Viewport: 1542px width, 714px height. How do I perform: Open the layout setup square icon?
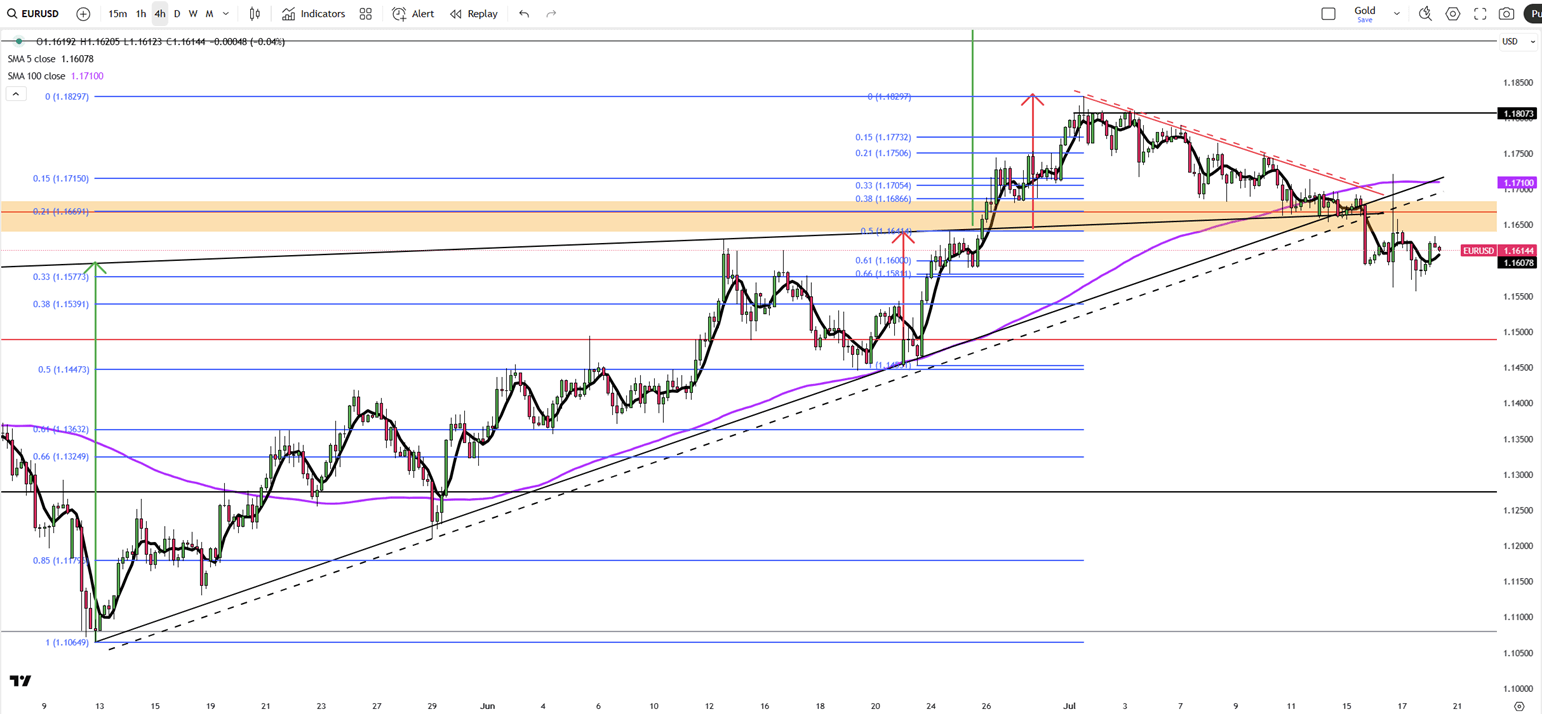(x=1328, y=14)
